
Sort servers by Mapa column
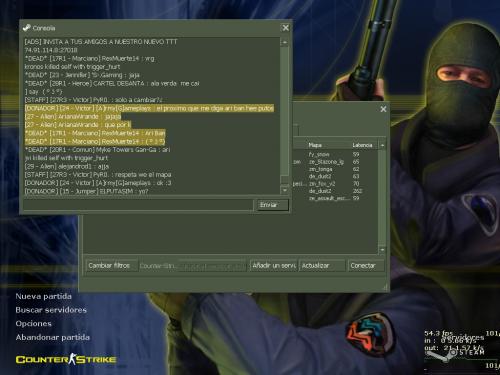point(328,145)
